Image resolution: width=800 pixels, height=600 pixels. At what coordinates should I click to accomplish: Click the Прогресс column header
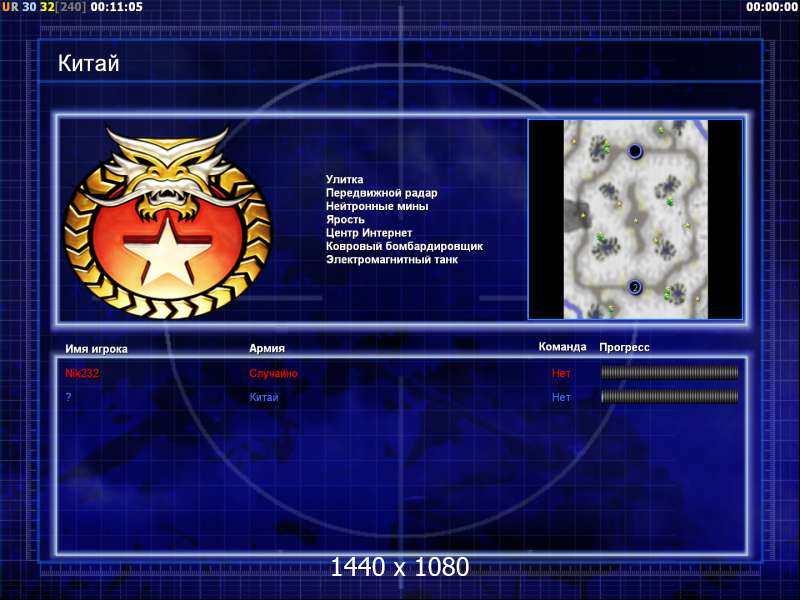tap(624, 347)
